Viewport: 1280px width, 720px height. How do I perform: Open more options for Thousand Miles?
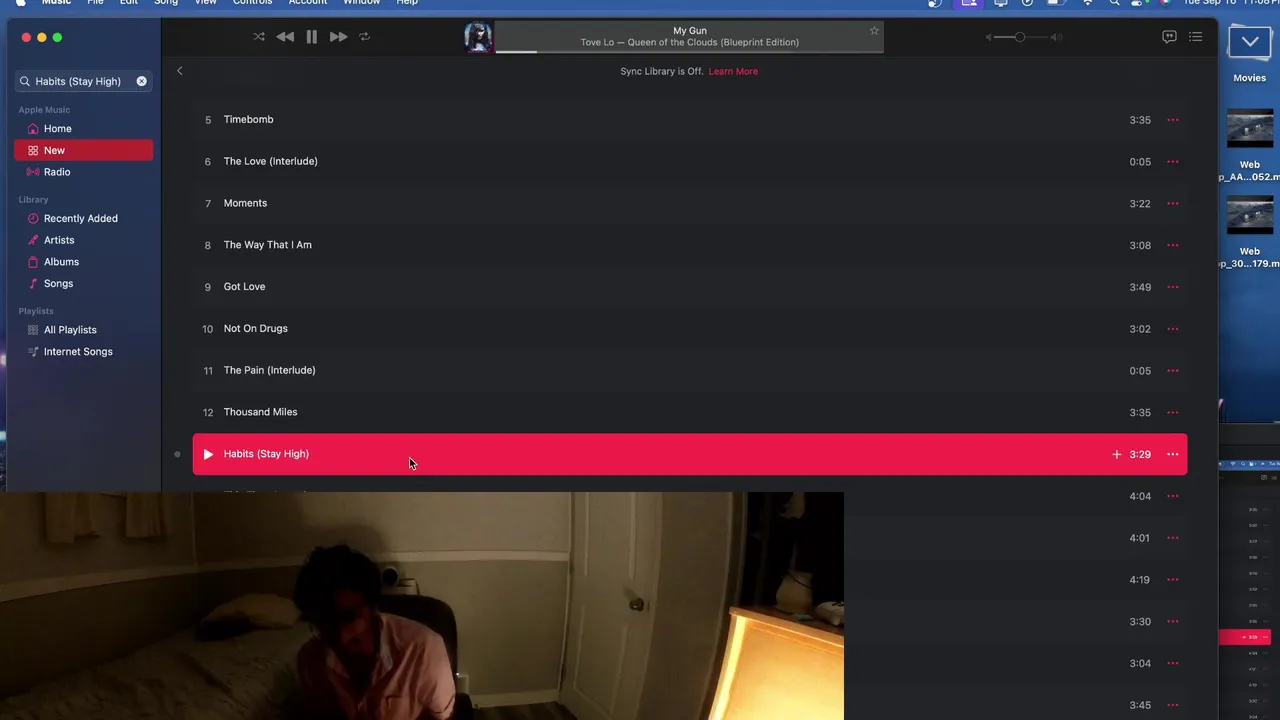pos(1173,412)
